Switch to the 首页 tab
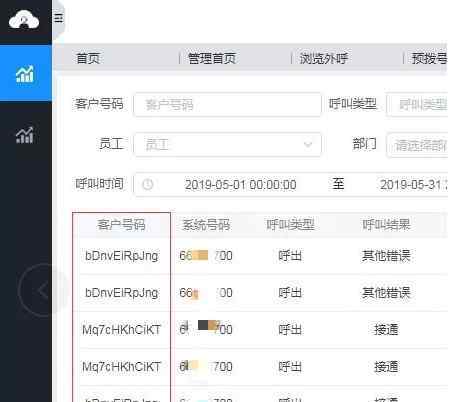The width and height of the screenshot is (449, 402). tap(88, 59)
